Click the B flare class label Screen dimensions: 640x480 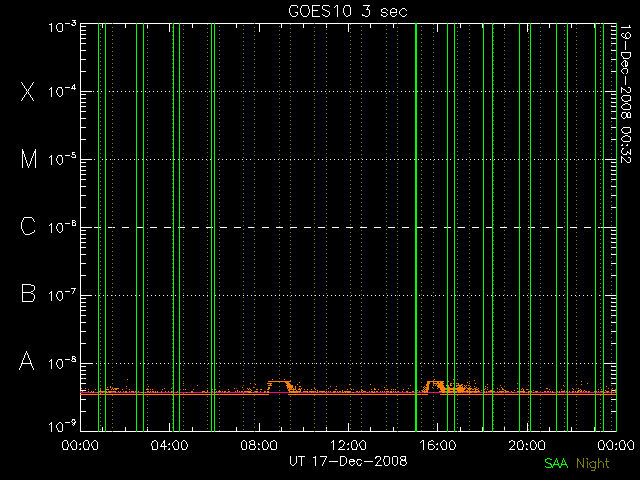coord(28,293)
